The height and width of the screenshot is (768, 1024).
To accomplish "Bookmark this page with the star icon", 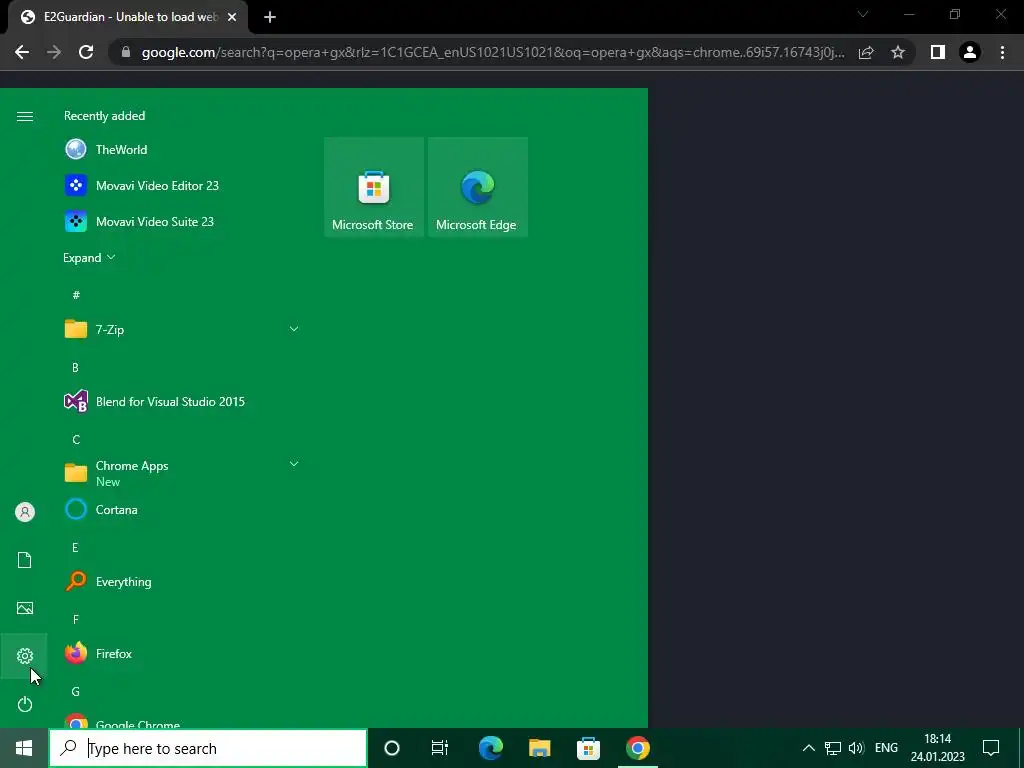I will [898, 52].
